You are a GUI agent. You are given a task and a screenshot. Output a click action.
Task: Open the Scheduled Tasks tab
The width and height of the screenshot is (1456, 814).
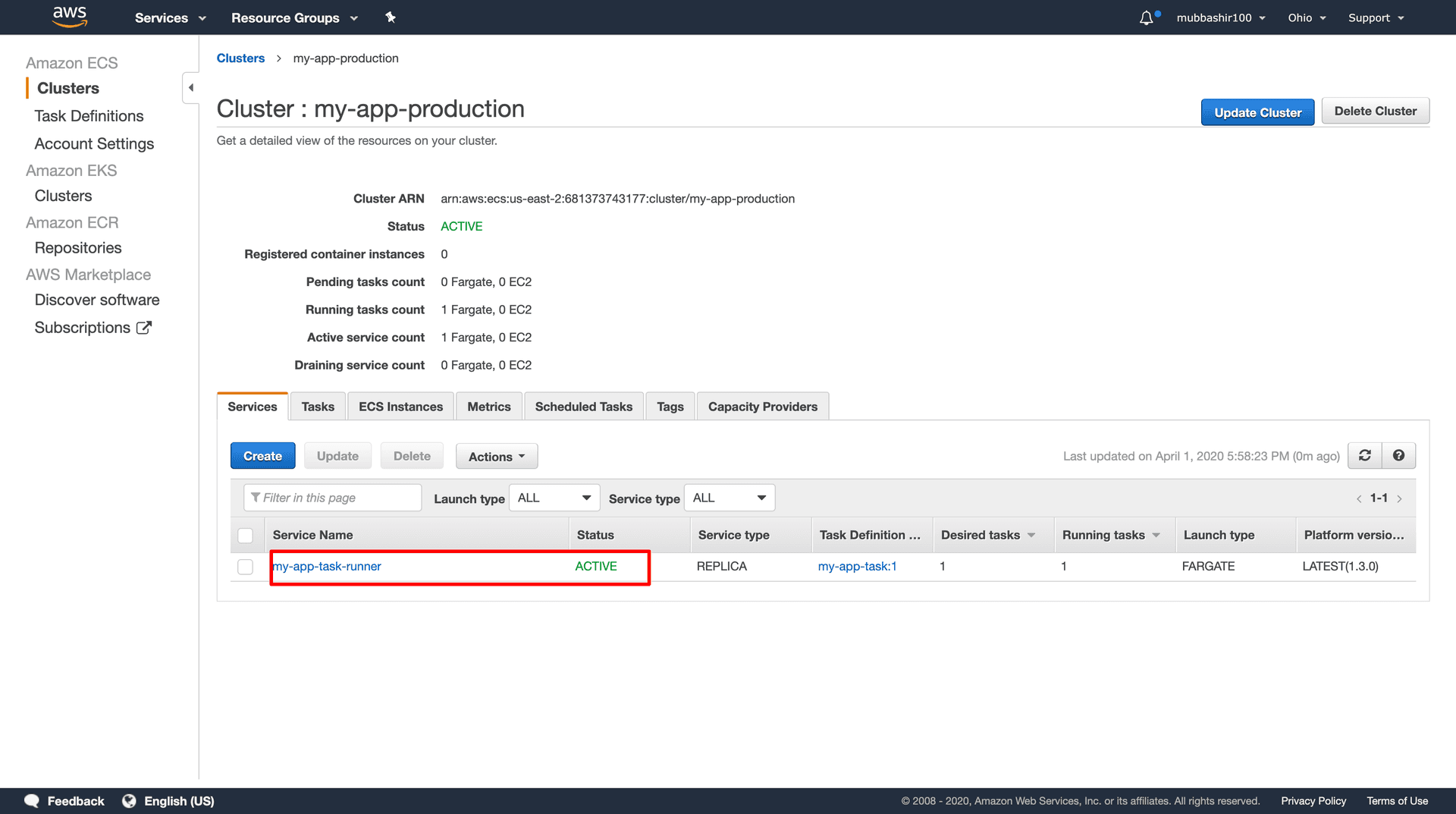coord(584,407)
